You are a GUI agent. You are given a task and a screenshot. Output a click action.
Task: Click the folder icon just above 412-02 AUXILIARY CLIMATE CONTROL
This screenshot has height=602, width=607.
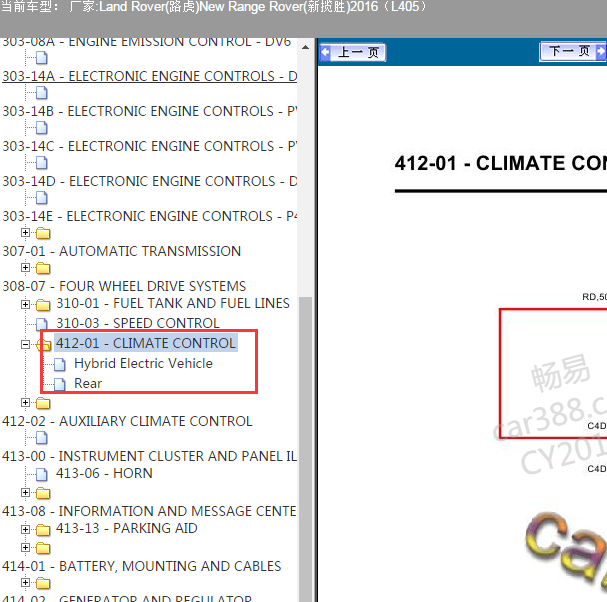[x=43, y=403]
